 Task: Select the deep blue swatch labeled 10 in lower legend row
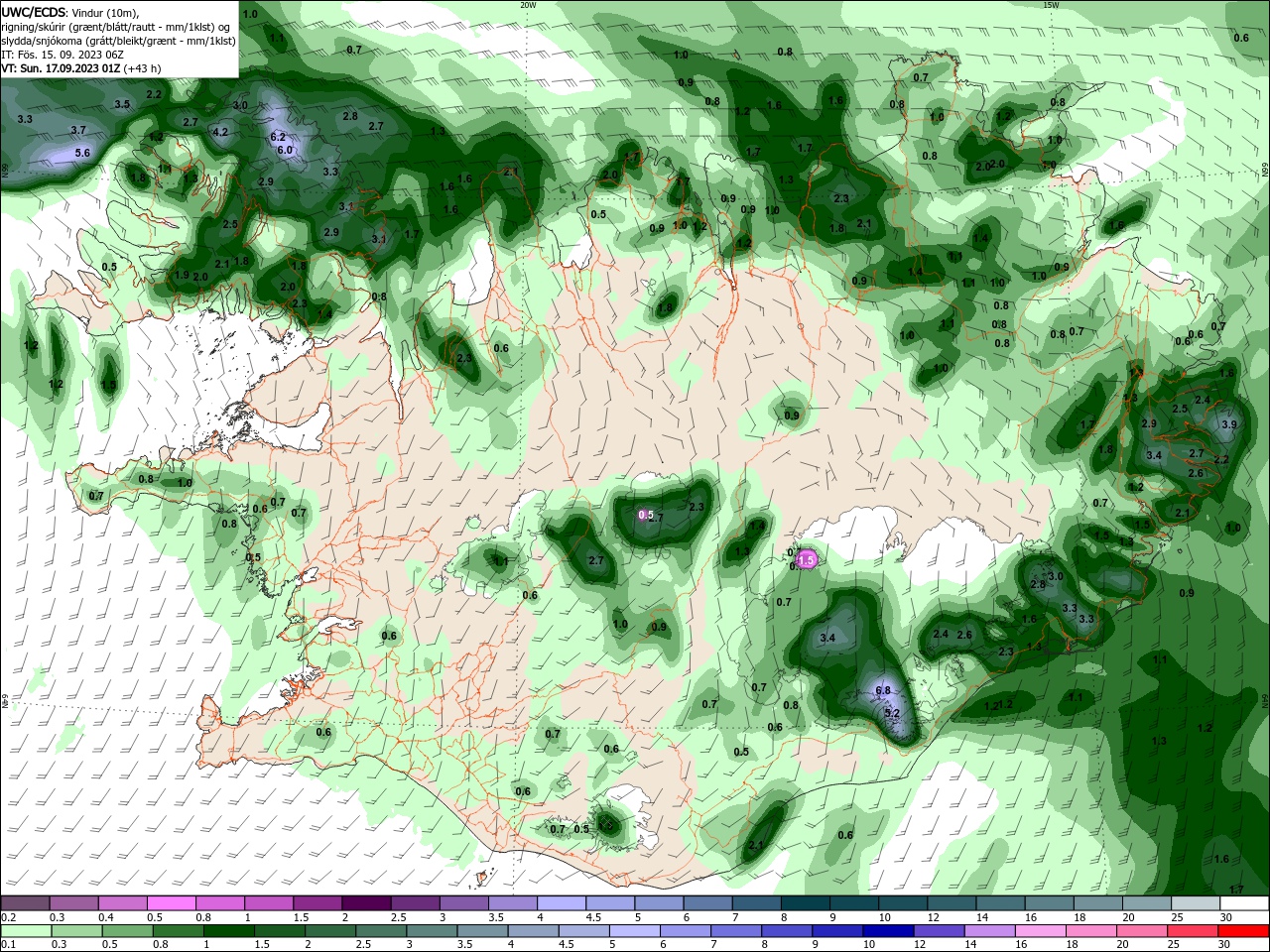click(886, 931)
